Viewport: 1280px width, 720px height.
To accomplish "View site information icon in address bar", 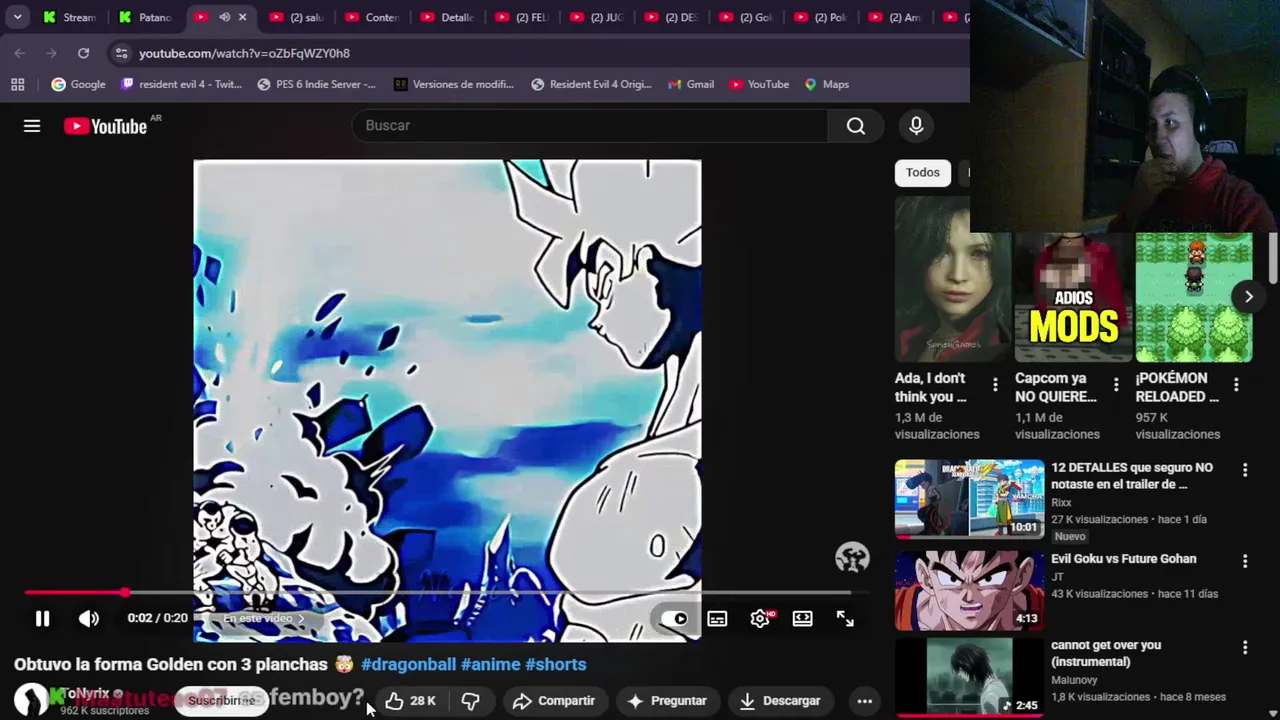I will tap(121, 53).
